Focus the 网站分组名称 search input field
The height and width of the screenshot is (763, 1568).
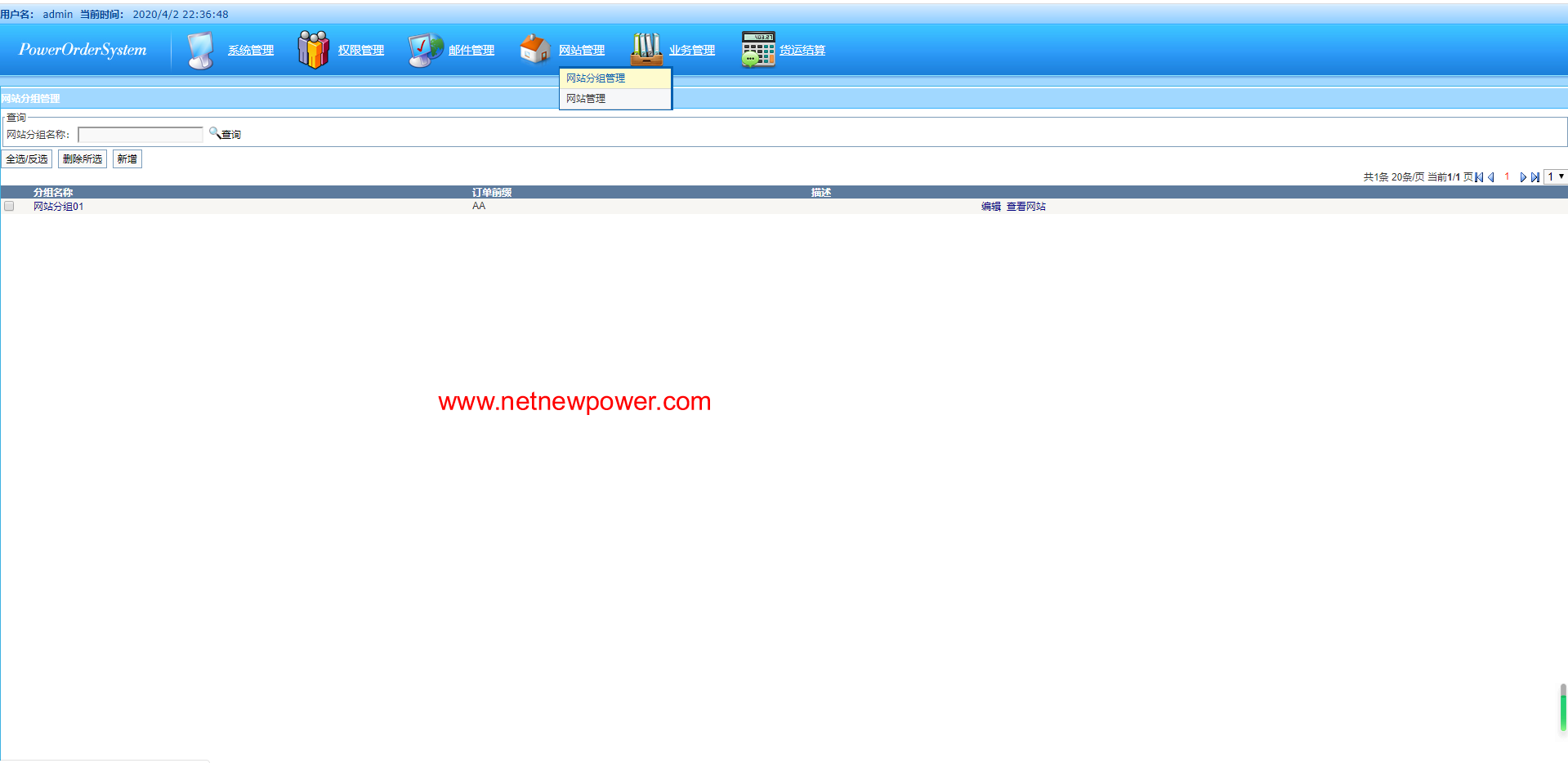[141, 135]
